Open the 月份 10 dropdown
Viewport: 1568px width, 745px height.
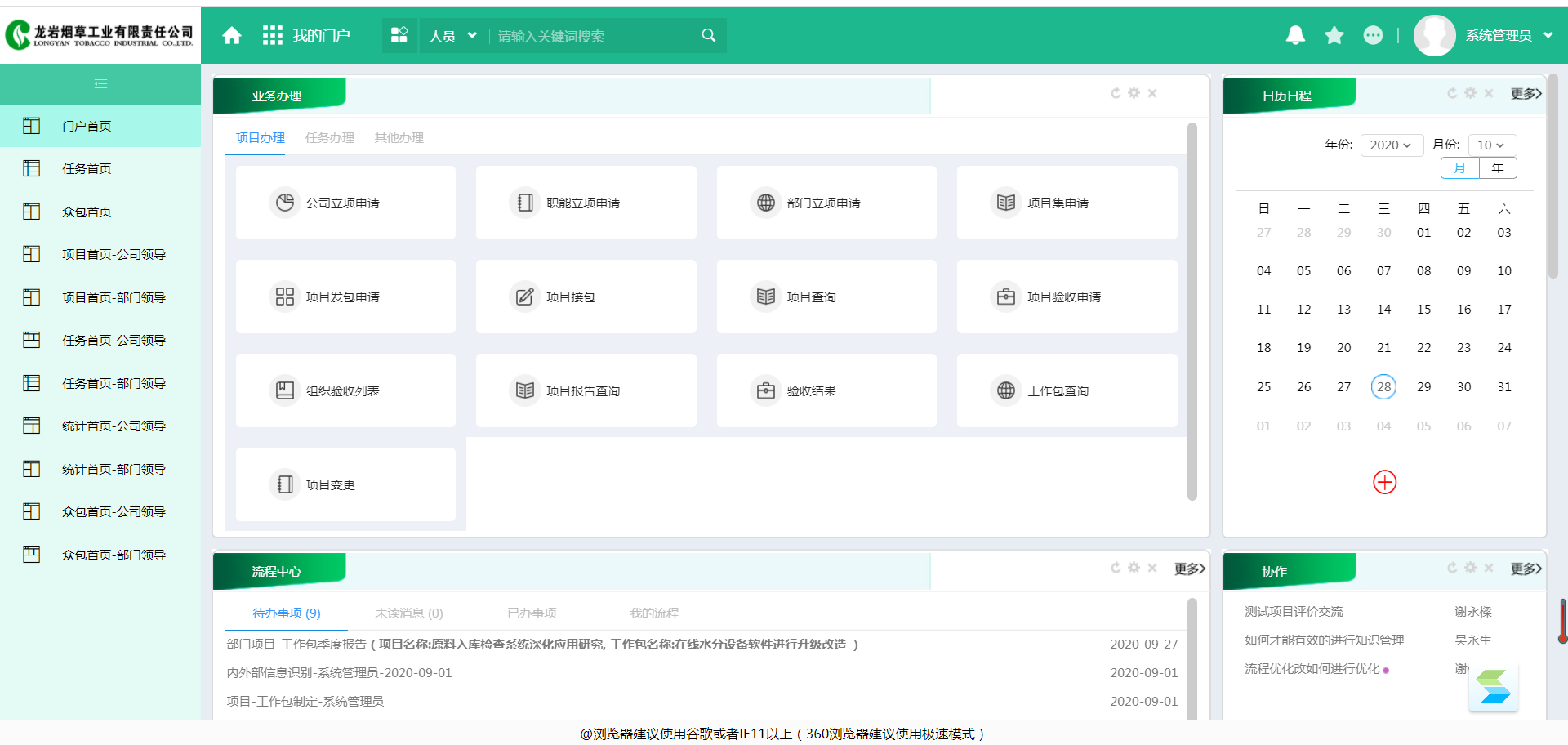[x=1492, y=145]
